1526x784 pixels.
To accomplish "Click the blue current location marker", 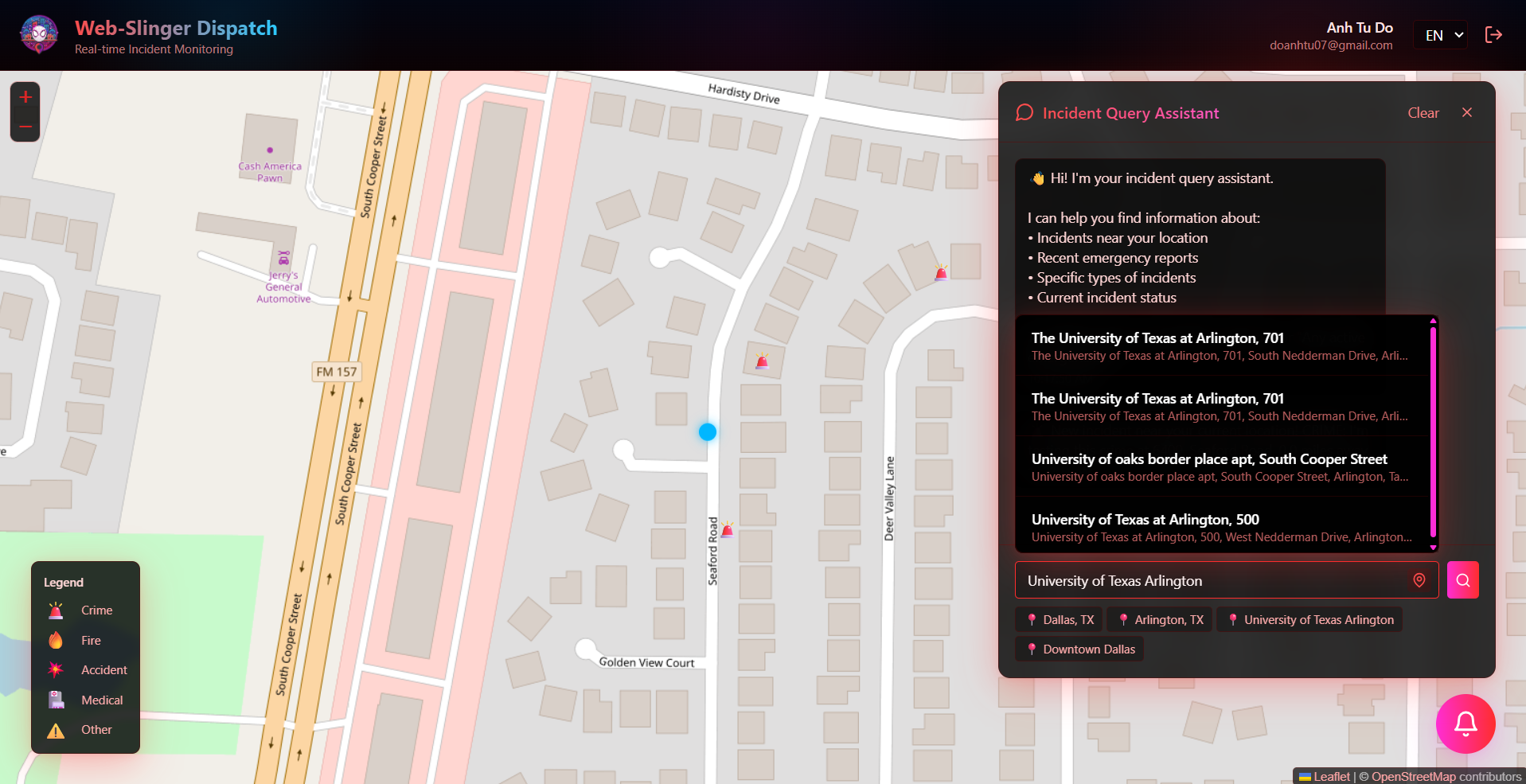I will [x=708, y=431].
